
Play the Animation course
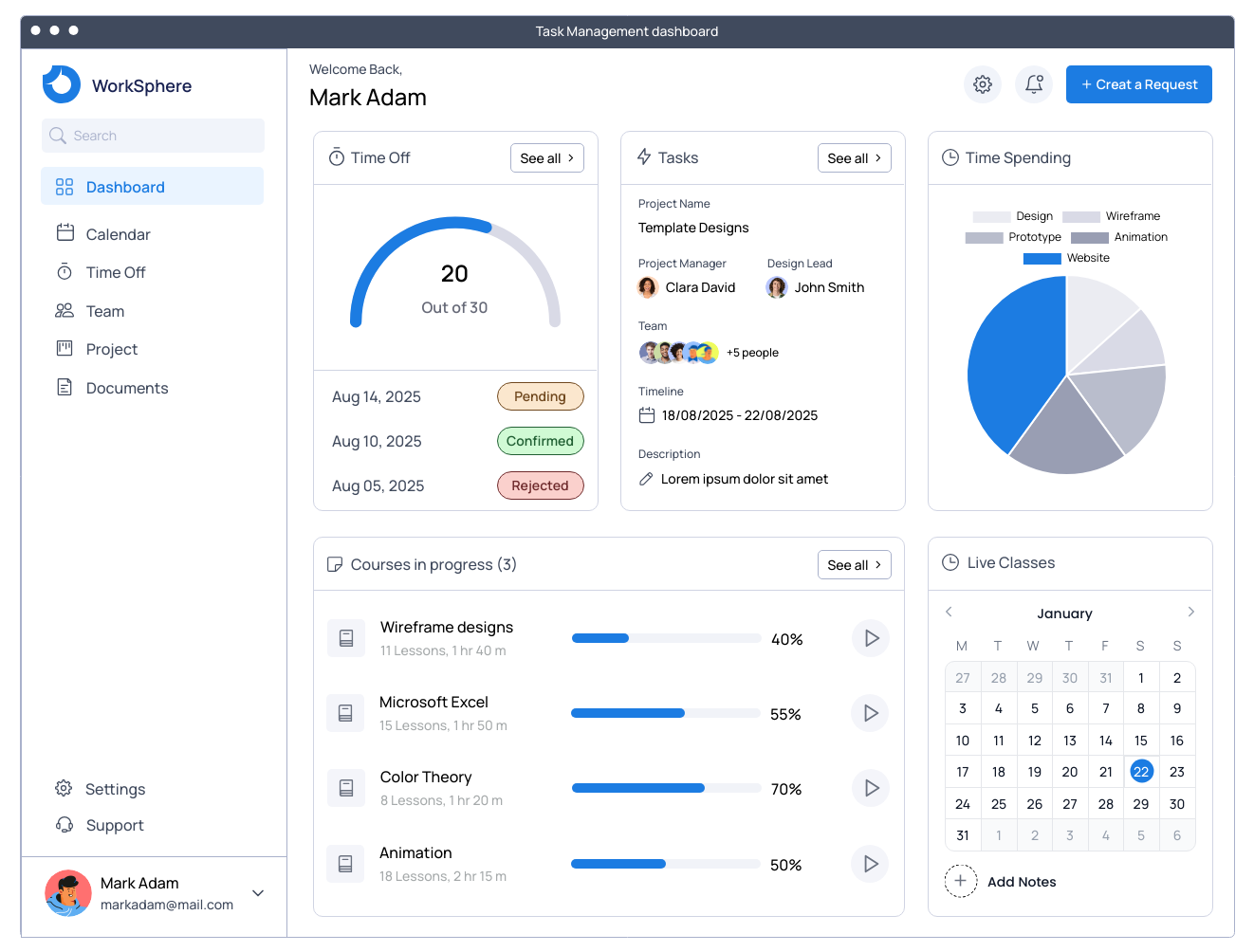(x=870, y=864)
